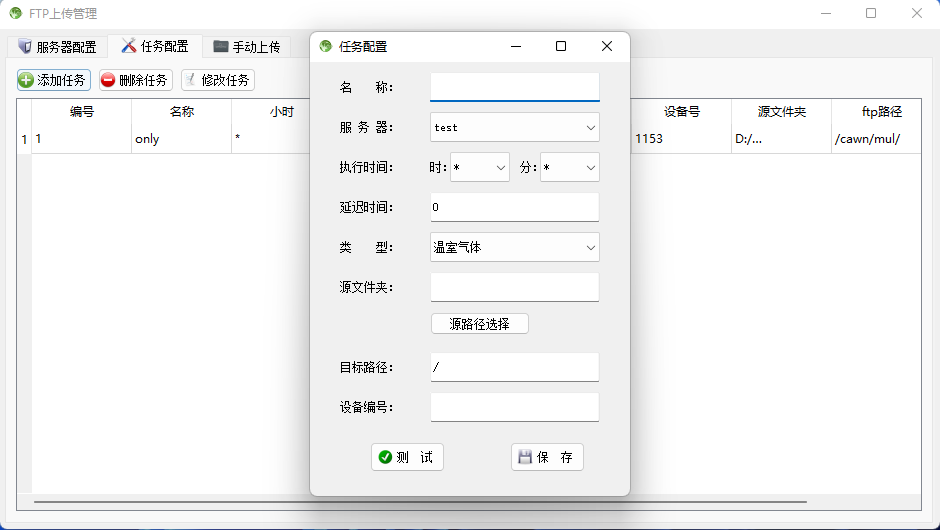Select the table cell reading D:/...
This screenshot has width=940, height=530.
click(x=782, y=138)
